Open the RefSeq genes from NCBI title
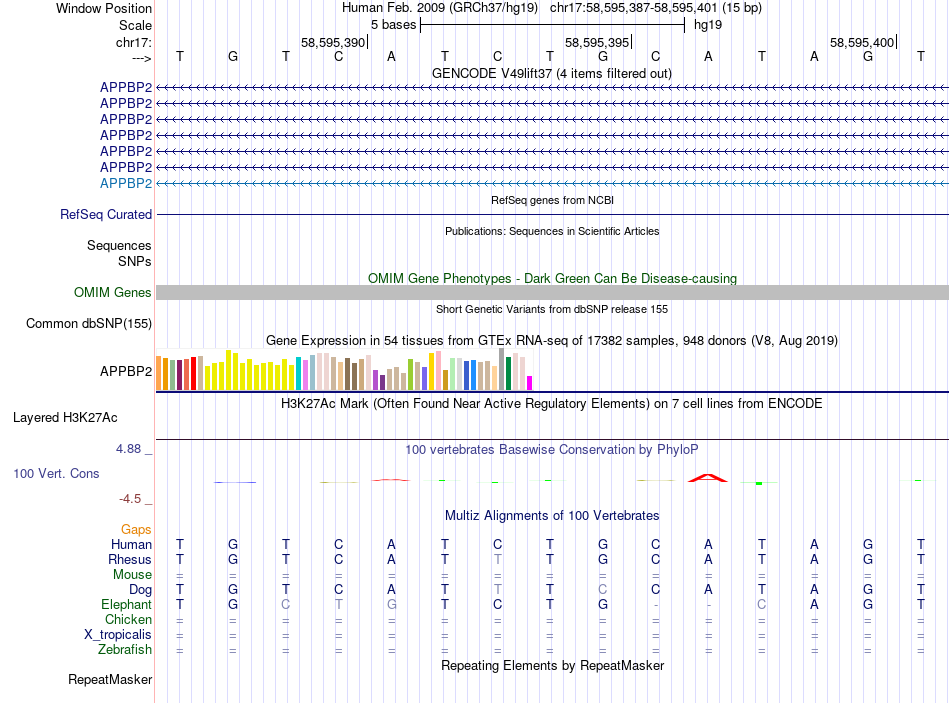The image size is (950, 703). pos(552,200)
